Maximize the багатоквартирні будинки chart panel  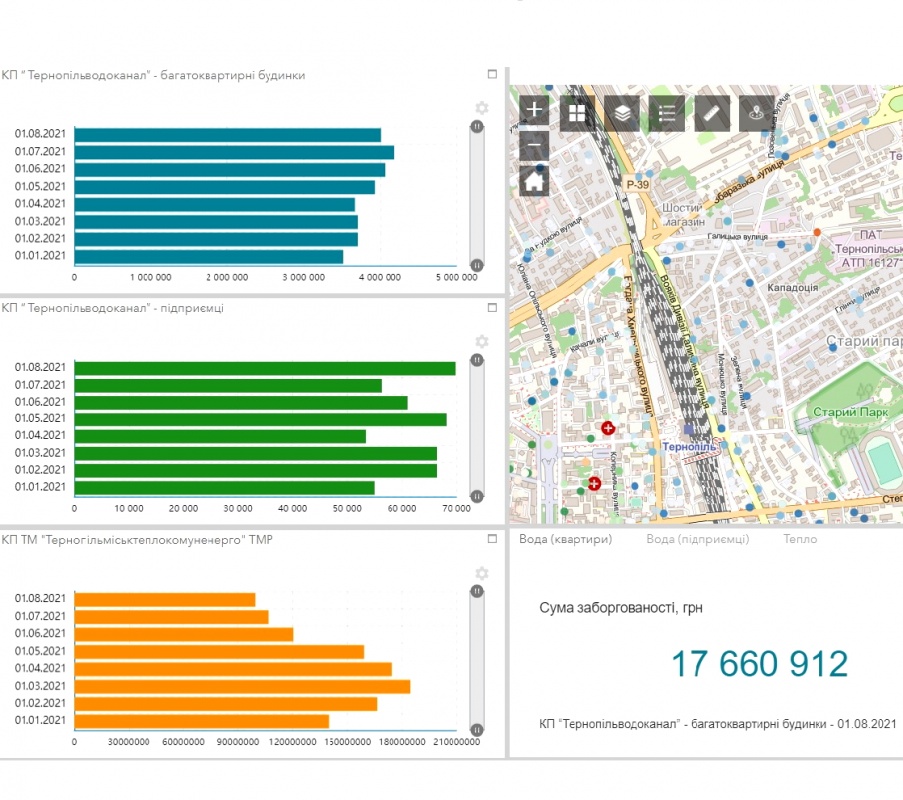point(492,75)
